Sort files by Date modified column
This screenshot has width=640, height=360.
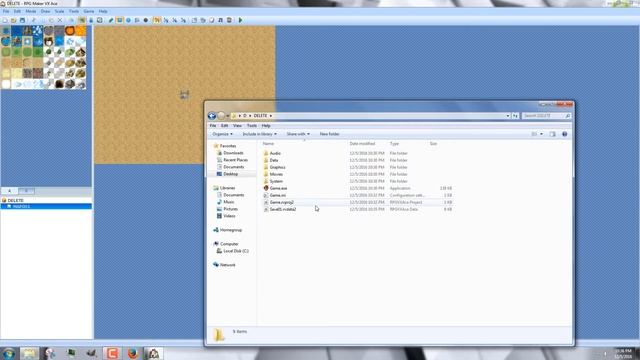pyautogui.click(x=362, y=144)
